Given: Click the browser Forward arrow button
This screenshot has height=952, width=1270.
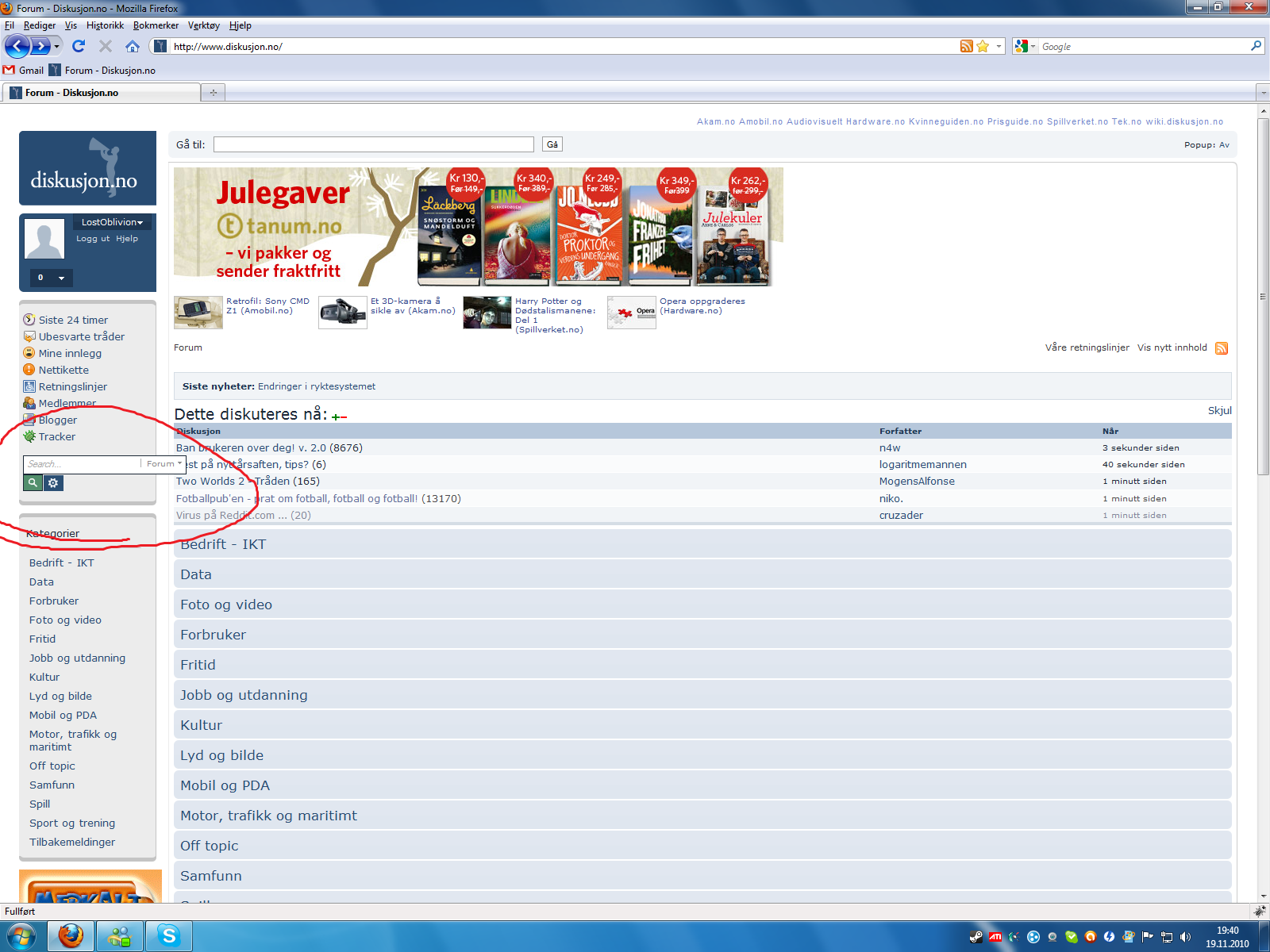Looking at the screenshot, I should pos(40,46).
